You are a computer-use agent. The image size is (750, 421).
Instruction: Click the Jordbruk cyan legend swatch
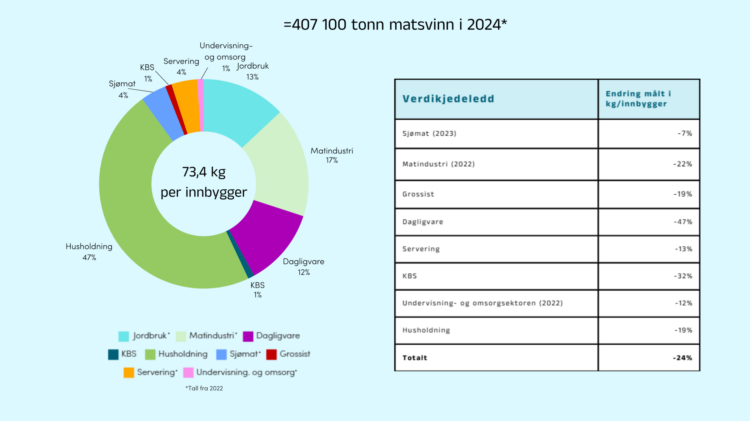[x=124, y=337]
